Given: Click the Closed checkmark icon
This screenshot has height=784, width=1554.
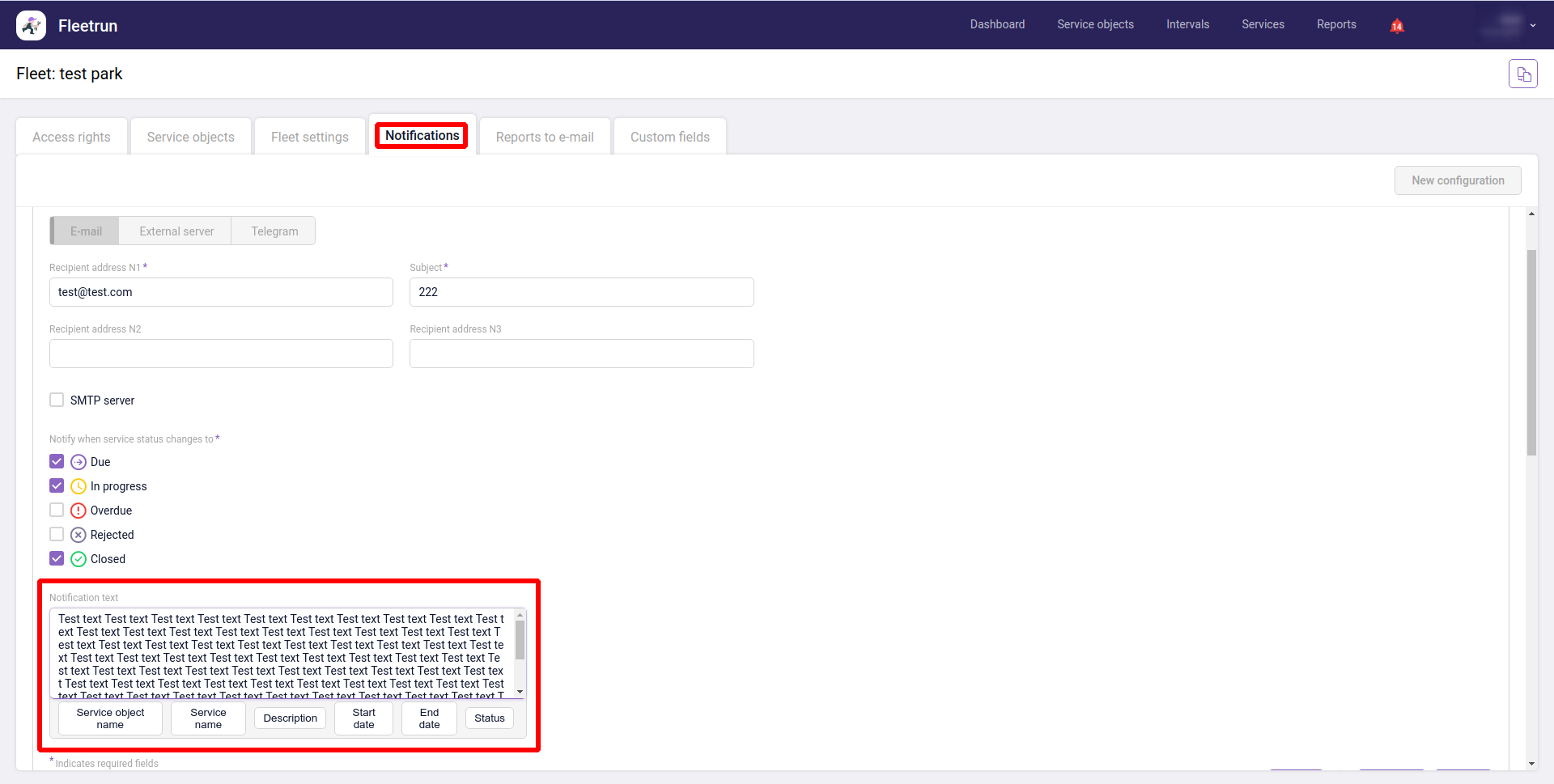Looking at the screenshot, I should (79, 559).
